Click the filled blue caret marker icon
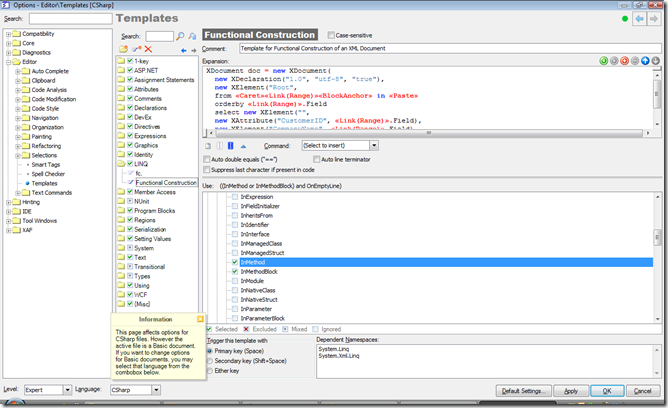Screen dimensions: 668x408 (x=230, y=146)
